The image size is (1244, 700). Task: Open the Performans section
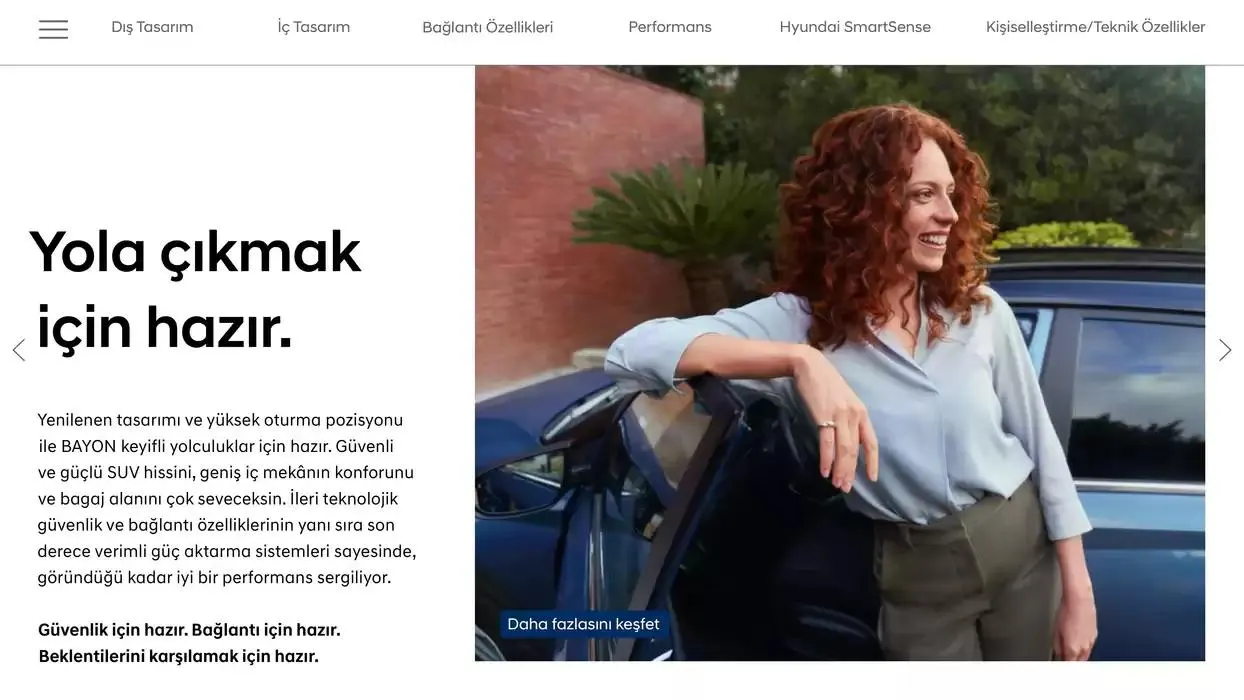coord(670,27)
